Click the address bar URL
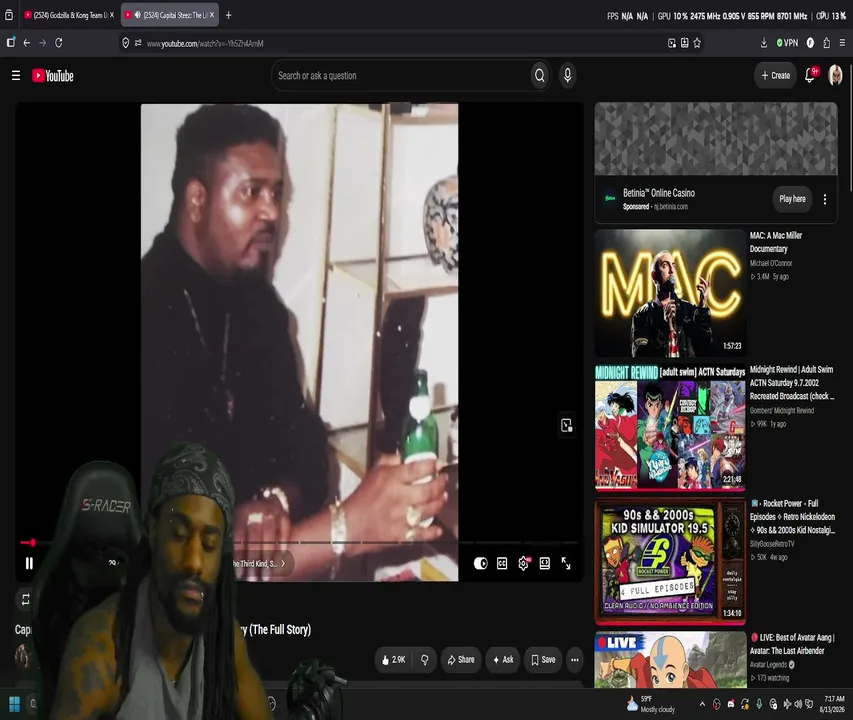The height and width of the screenshot is (720, 853). (x=205, y=44)
